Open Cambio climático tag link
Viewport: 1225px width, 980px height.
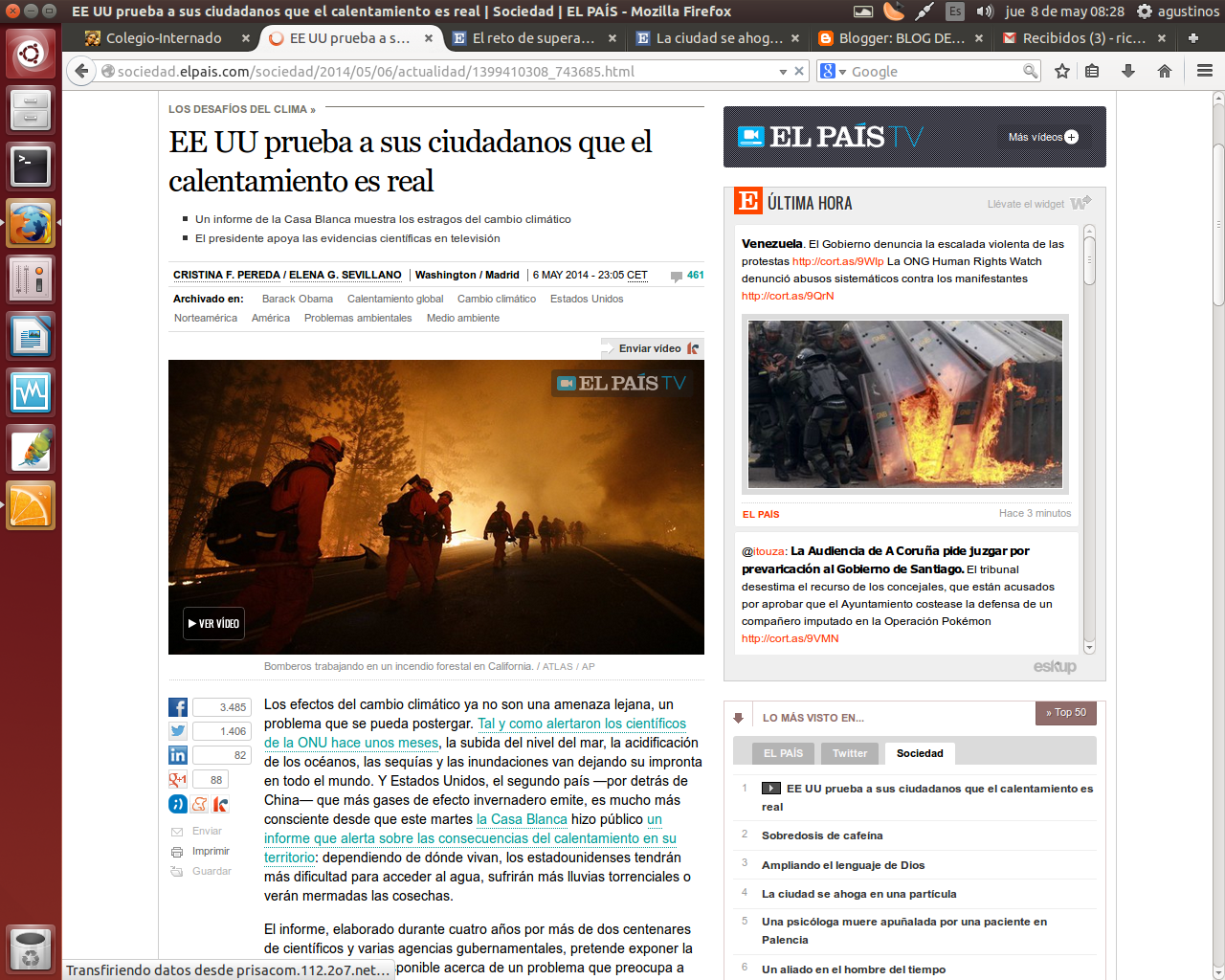click(x=497, y=300)
